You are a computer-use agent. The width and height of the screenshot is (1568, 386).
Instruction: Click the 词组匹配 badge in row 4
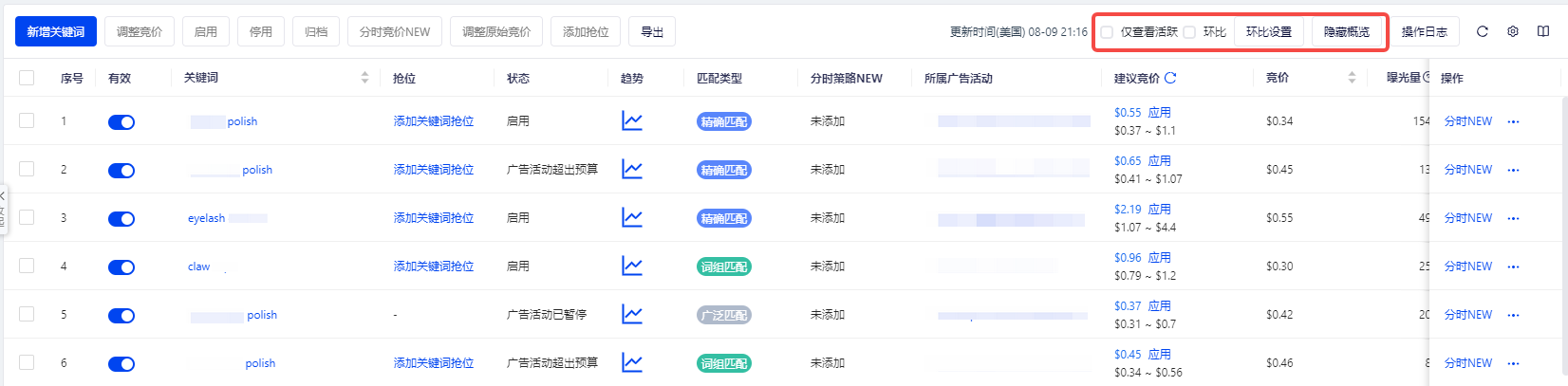[x=724, y=267]
